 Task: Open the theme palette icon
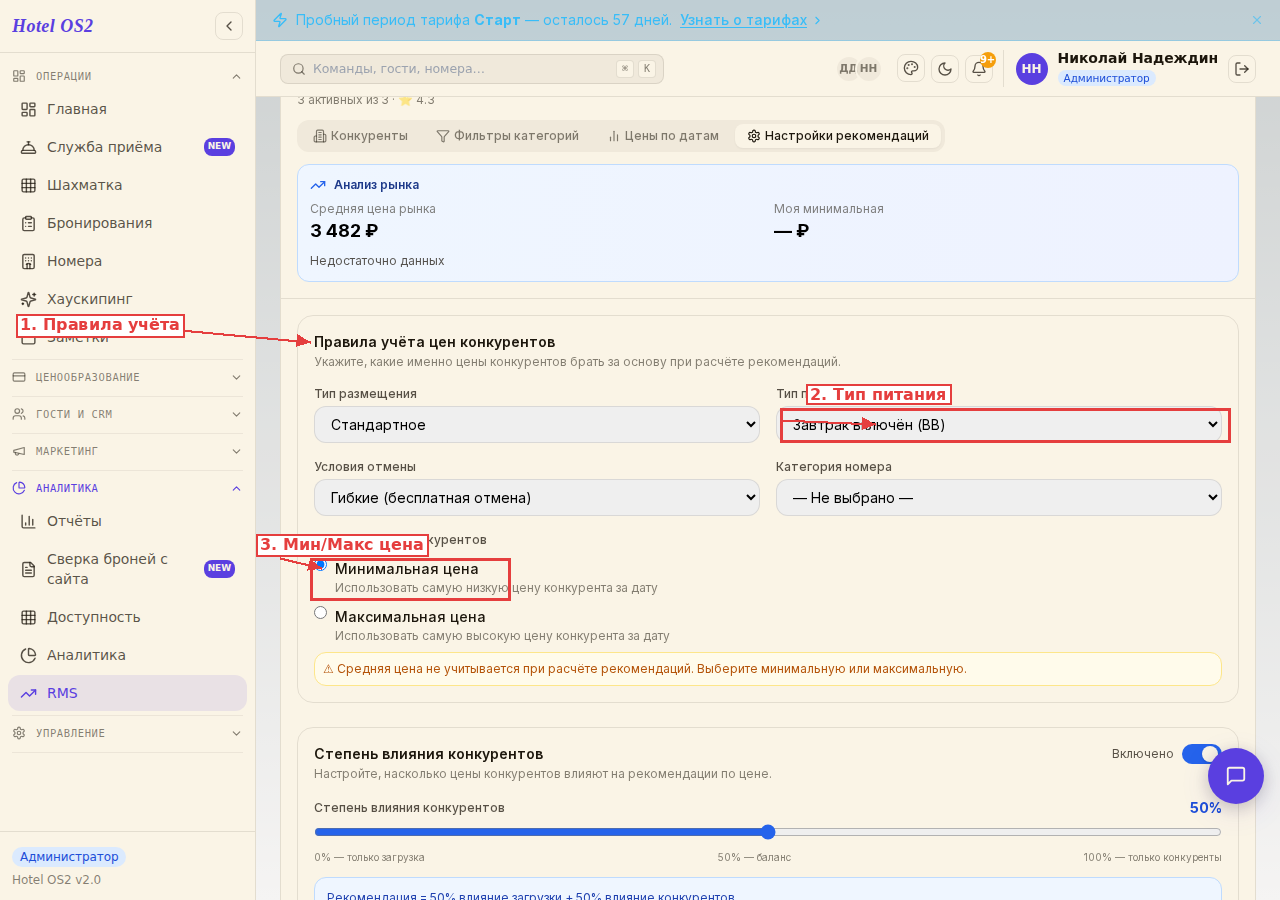click(x=911, y=68)
